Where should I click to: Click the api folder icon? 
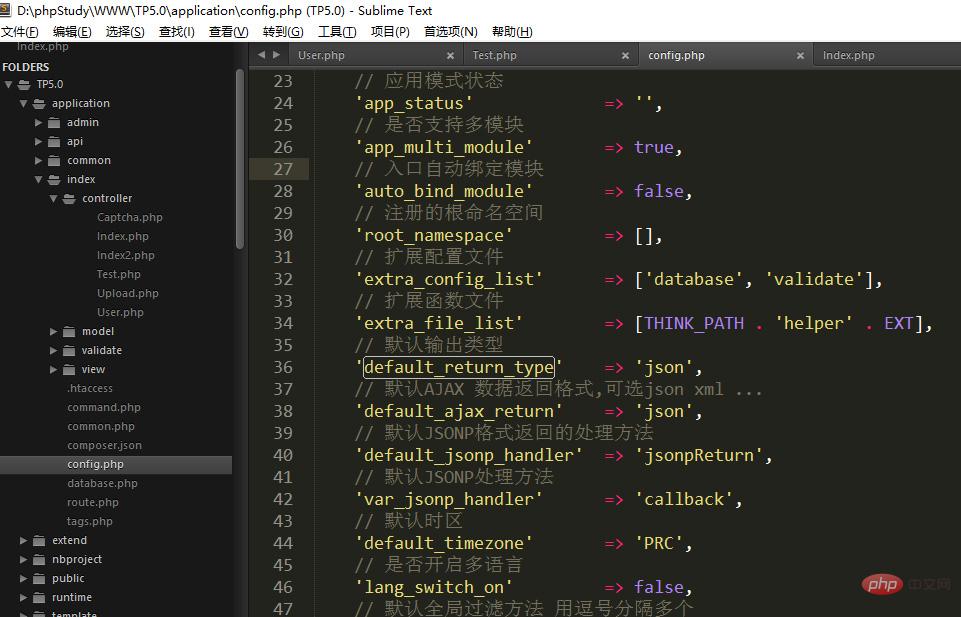(55, 142)
